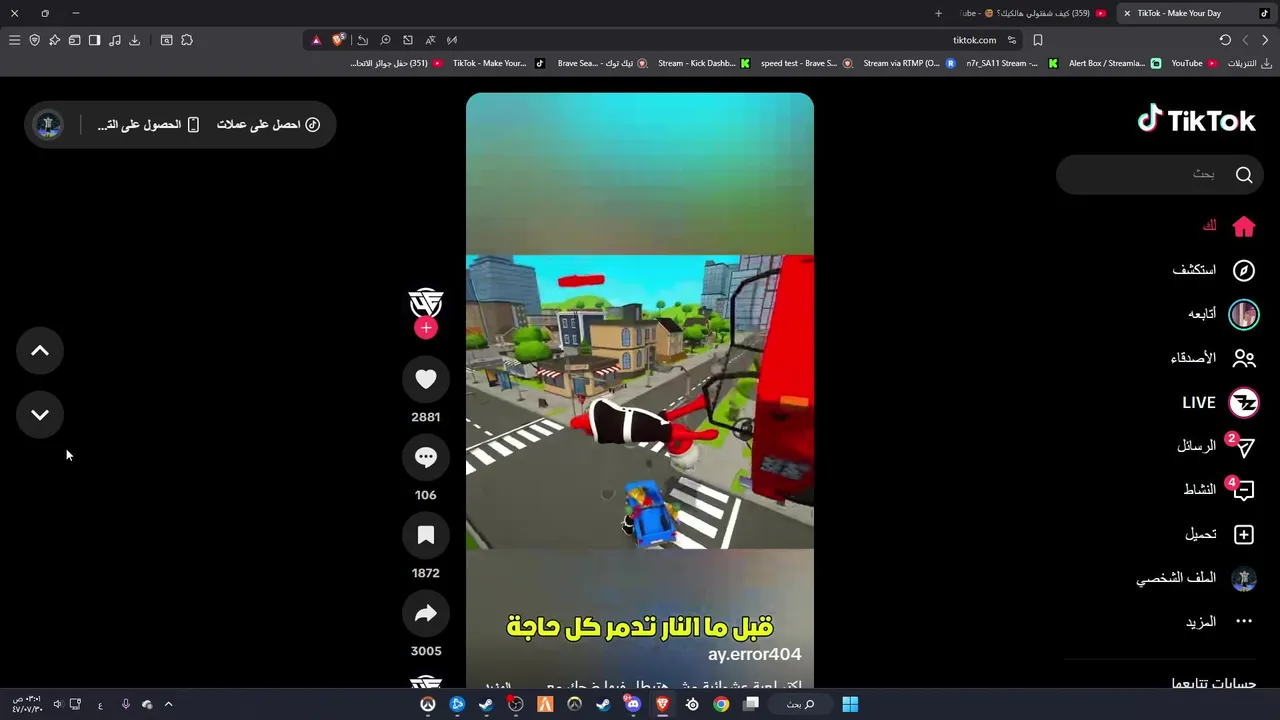Open browser downloads arrow icon
1280x720 pixels.
click(134, 40)
